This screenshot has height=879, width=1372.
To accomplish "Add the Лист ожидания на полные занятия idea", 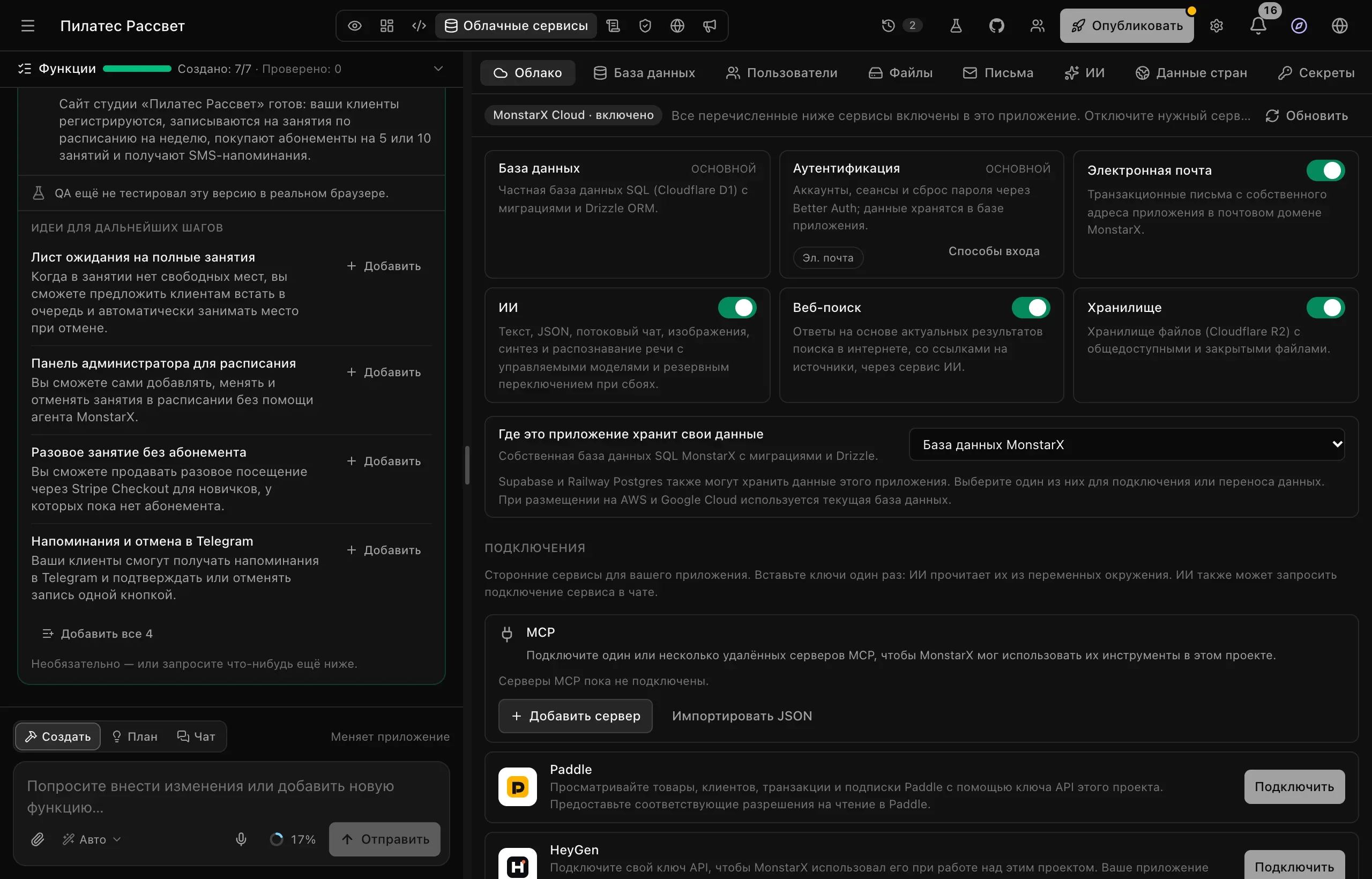I will click(384, 266).
